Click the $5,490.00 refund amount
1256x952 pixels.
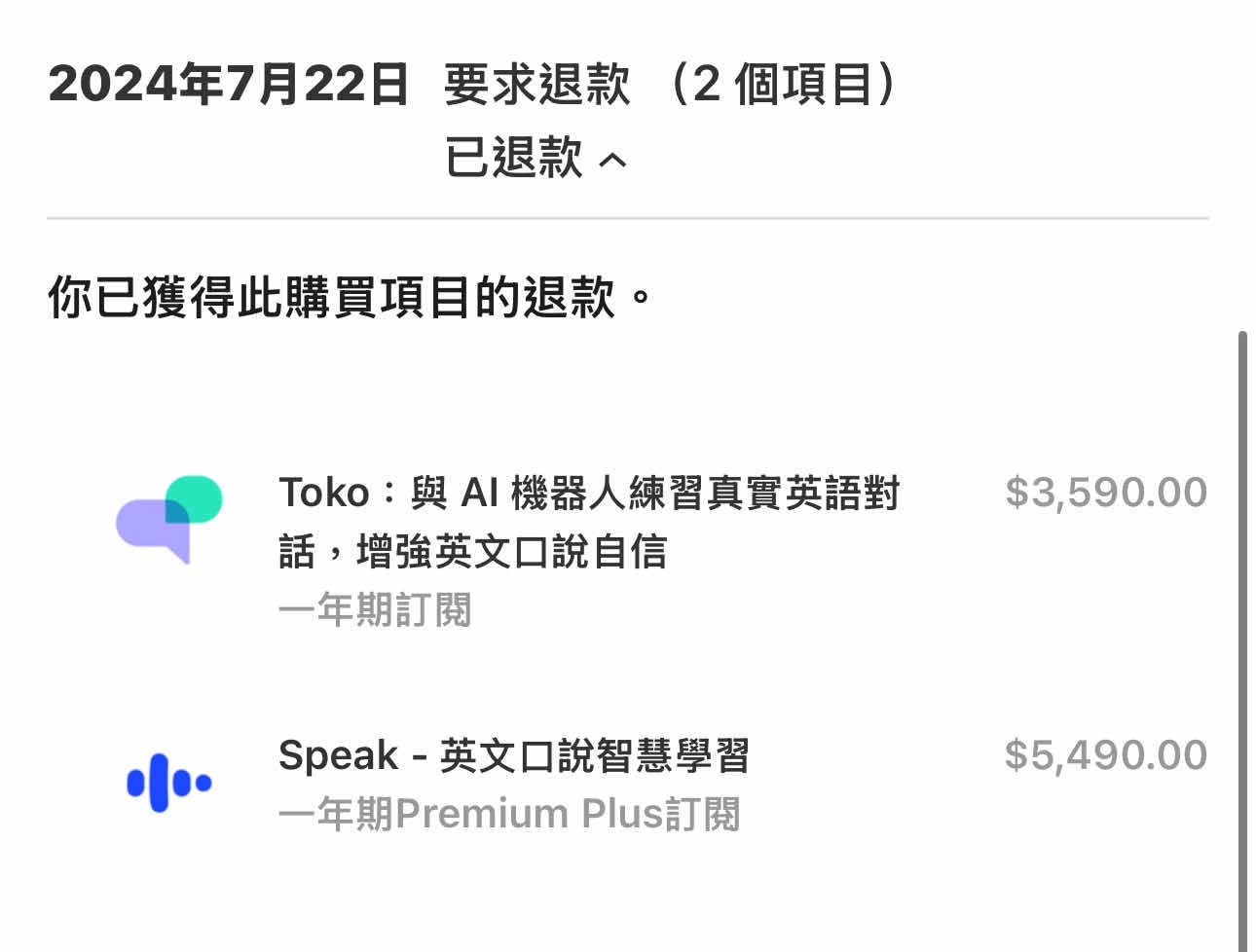coord(1105,755)
